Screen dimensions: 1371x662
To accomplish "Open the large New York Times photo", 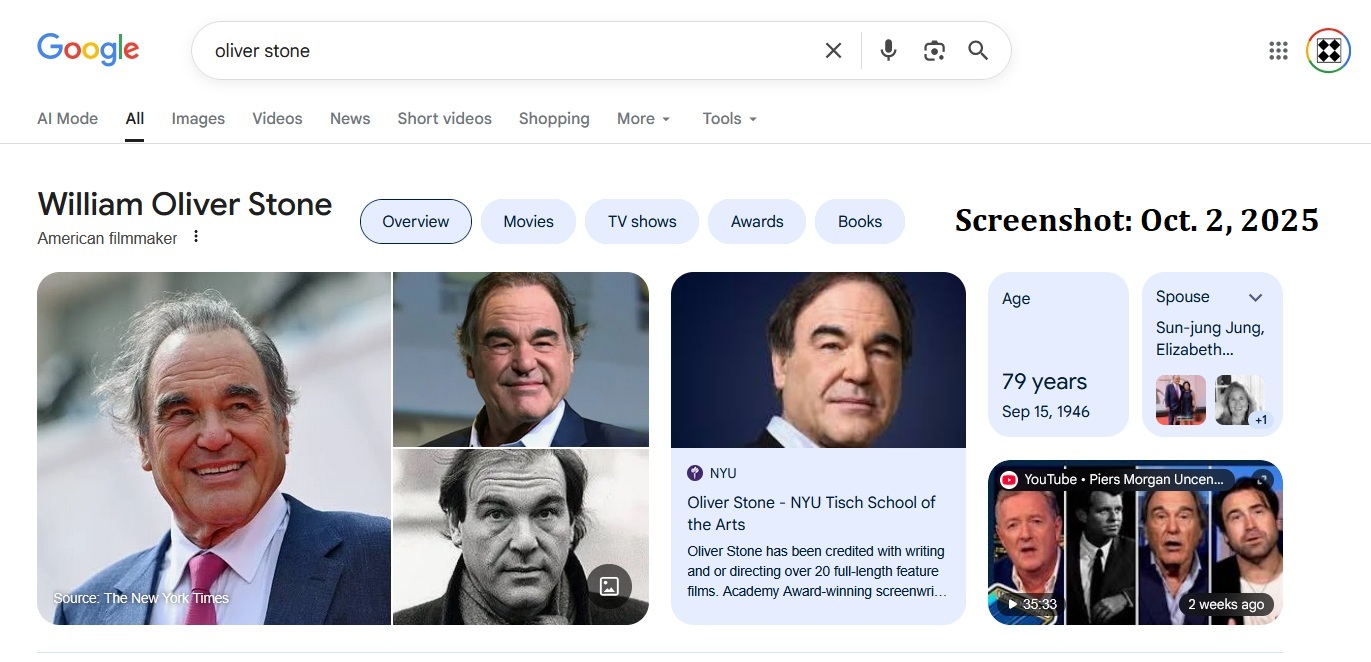I will coord(213,448).
